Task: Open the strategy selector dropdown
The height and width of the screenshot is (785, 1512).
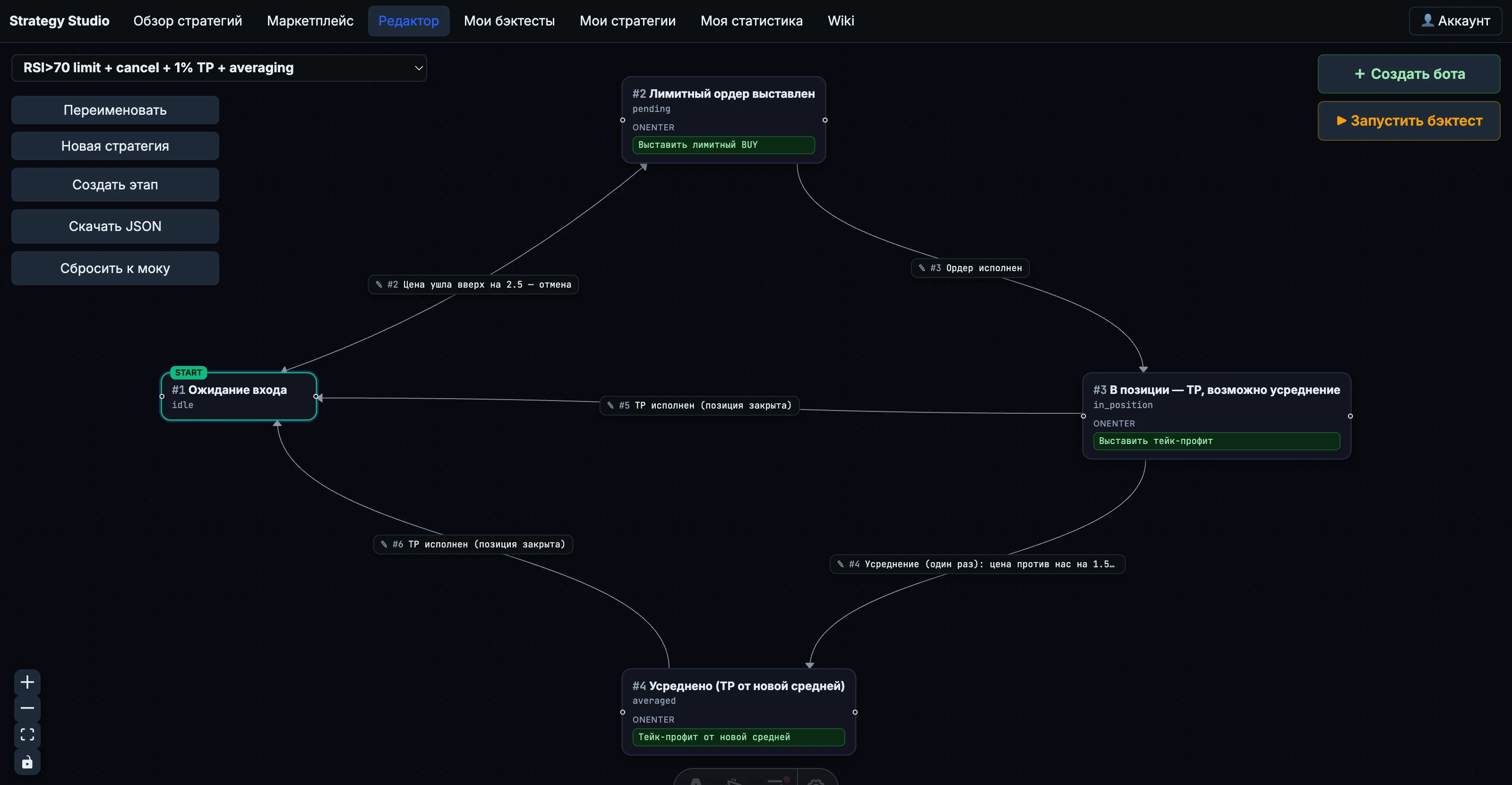Action: coord(219,68)
